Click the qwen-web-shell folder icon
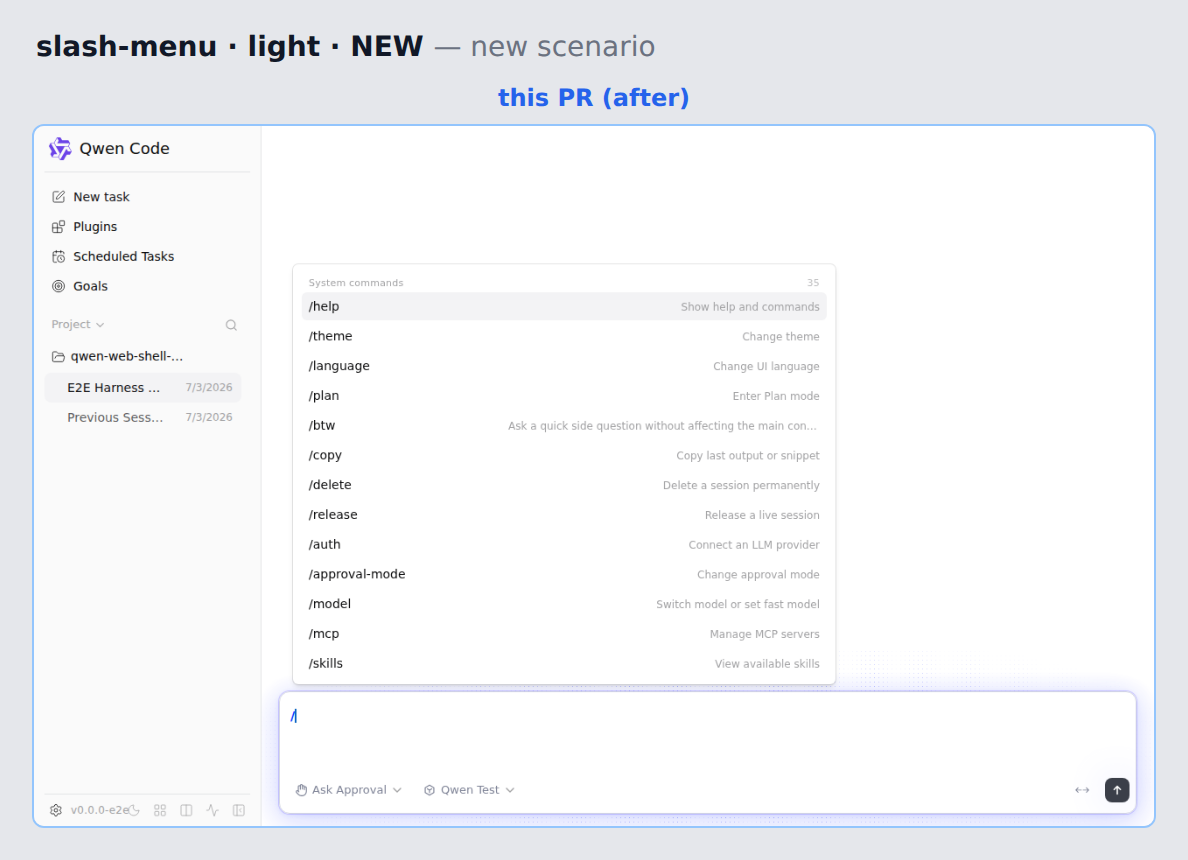1188x860 pixels. tap(58, 356)
